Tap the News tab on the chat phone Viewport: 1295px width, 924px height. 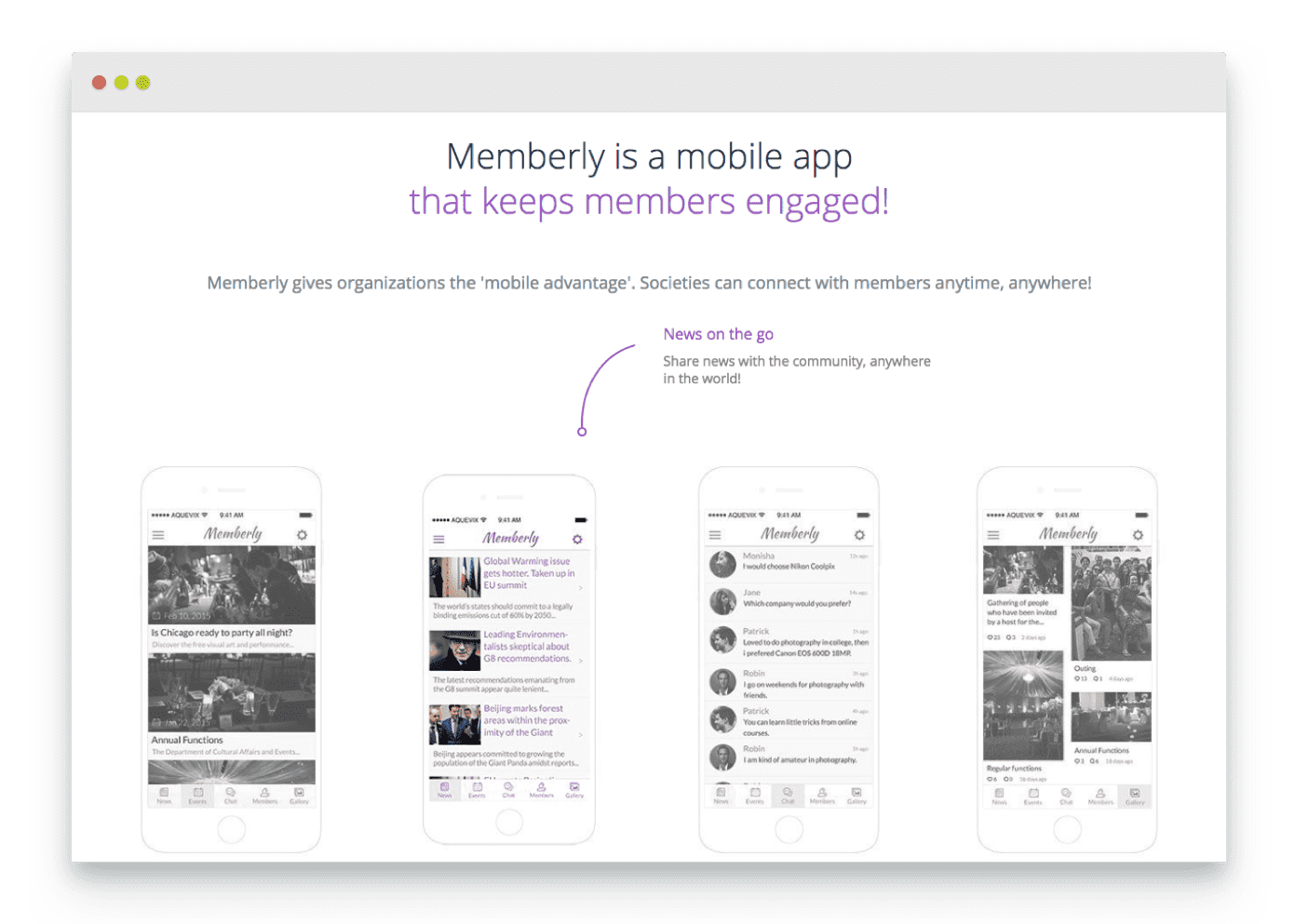(x=722, y=796)
